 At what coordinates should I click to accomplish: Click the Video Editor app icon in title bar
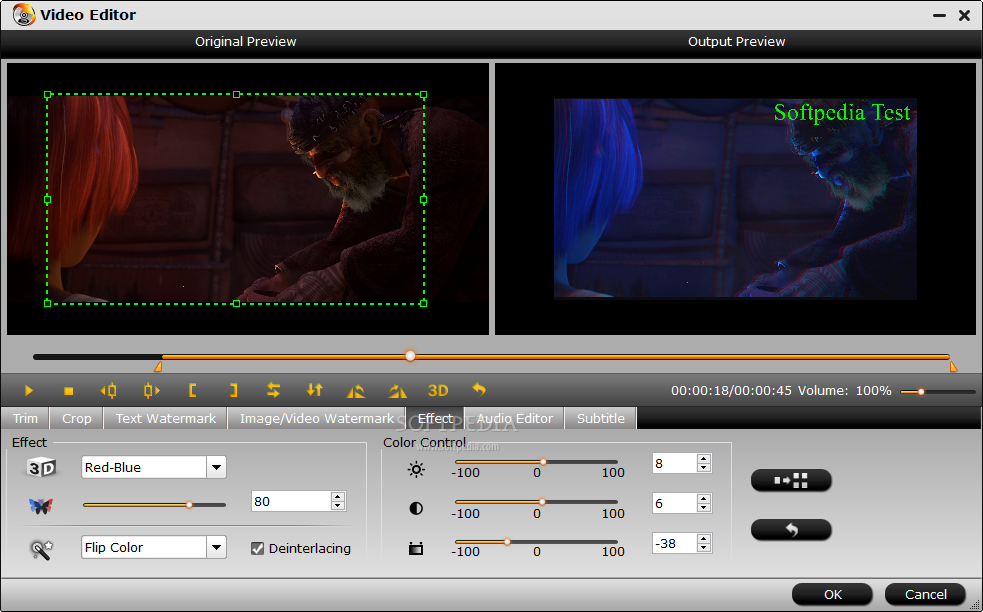tap(24, 14)
